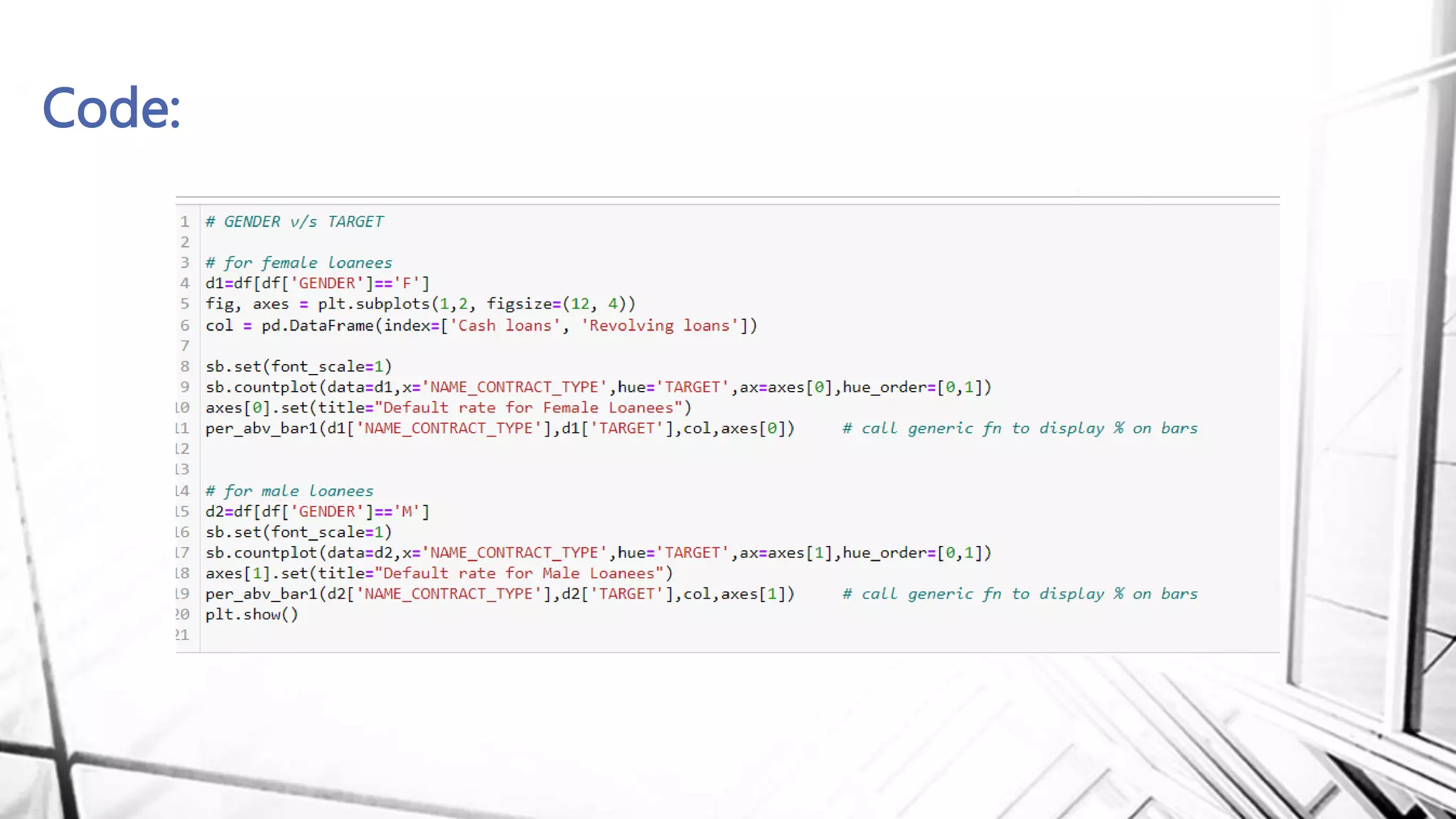Click the '# for female loanees' comment line
The width and height of the screenshot is (1456, 819).
click(299, 263)
